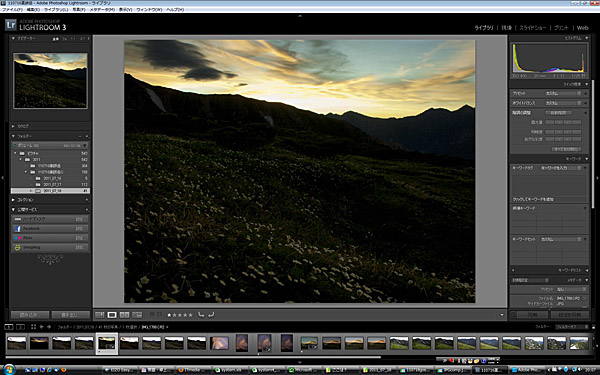The height and width of the screenshot is (375, 600).
Task: Toggle flag as pick icon in toolbar
Action: tap(152, 315)
